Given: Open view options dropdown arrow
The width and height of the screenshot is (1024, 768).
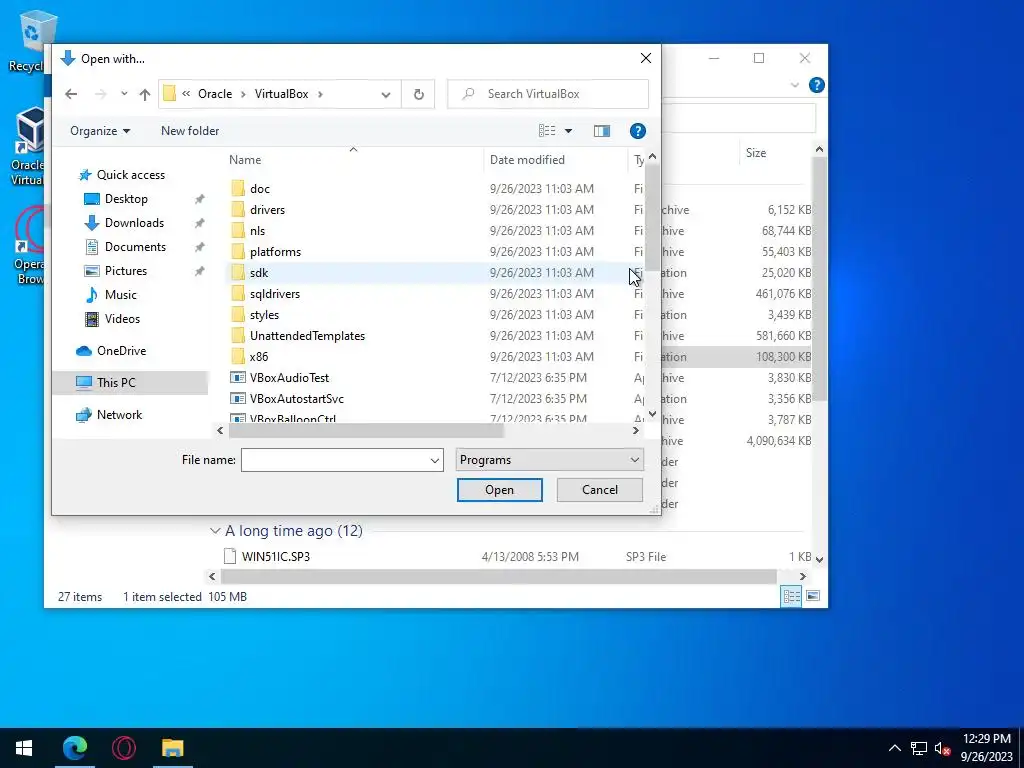Looking at the screenshot, I should [568, 131].
